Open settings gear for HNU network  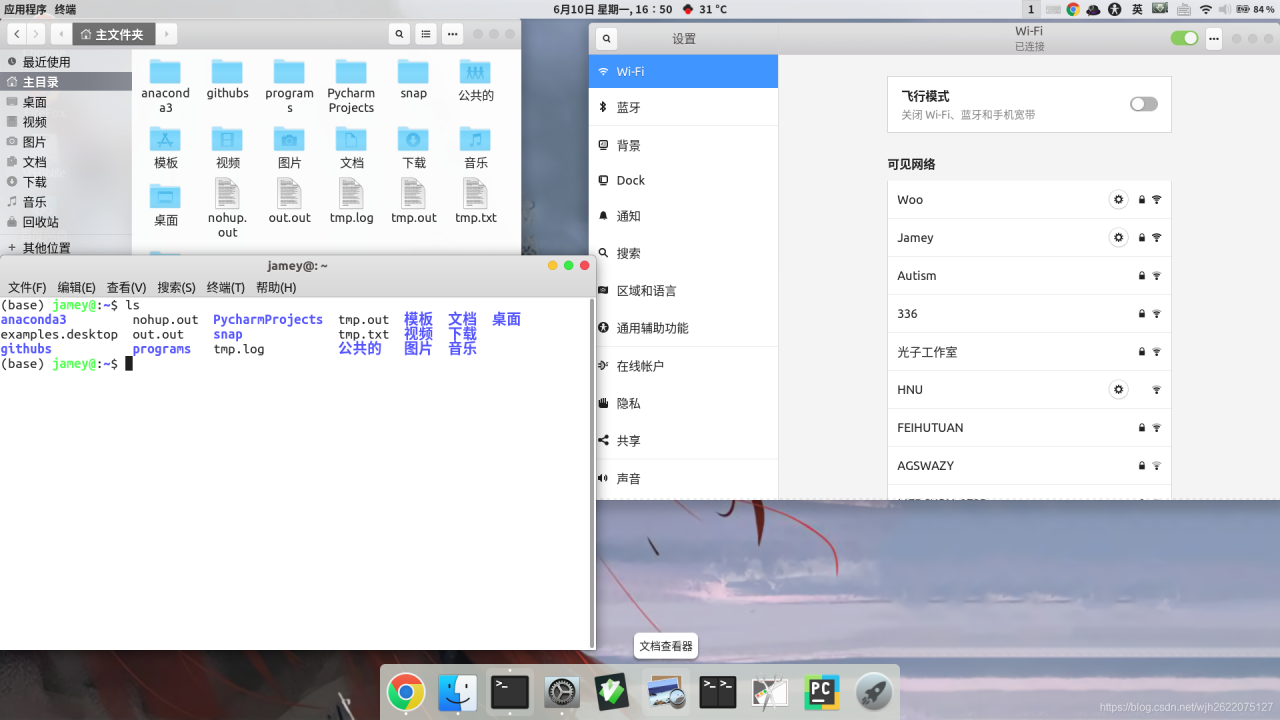1119,389
